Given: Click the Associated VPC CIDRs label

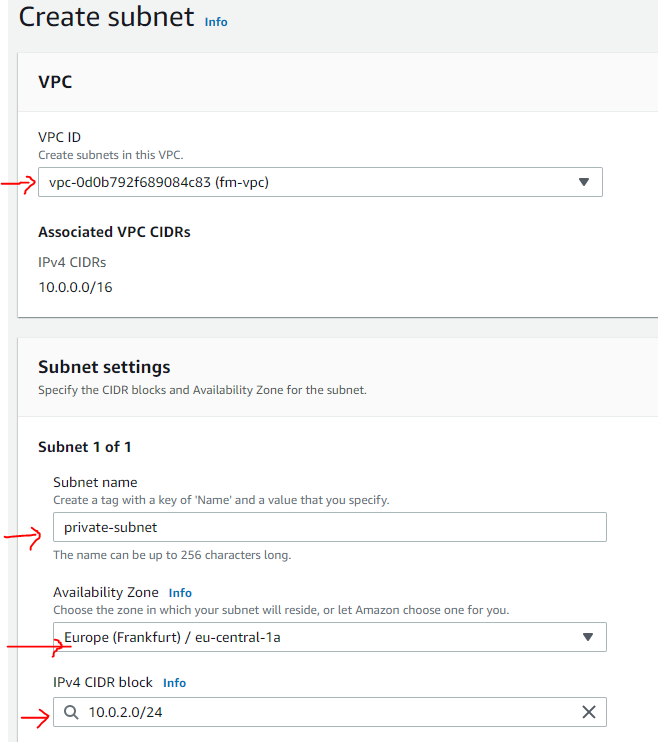Looking at the screenshot, I should 114,232.
